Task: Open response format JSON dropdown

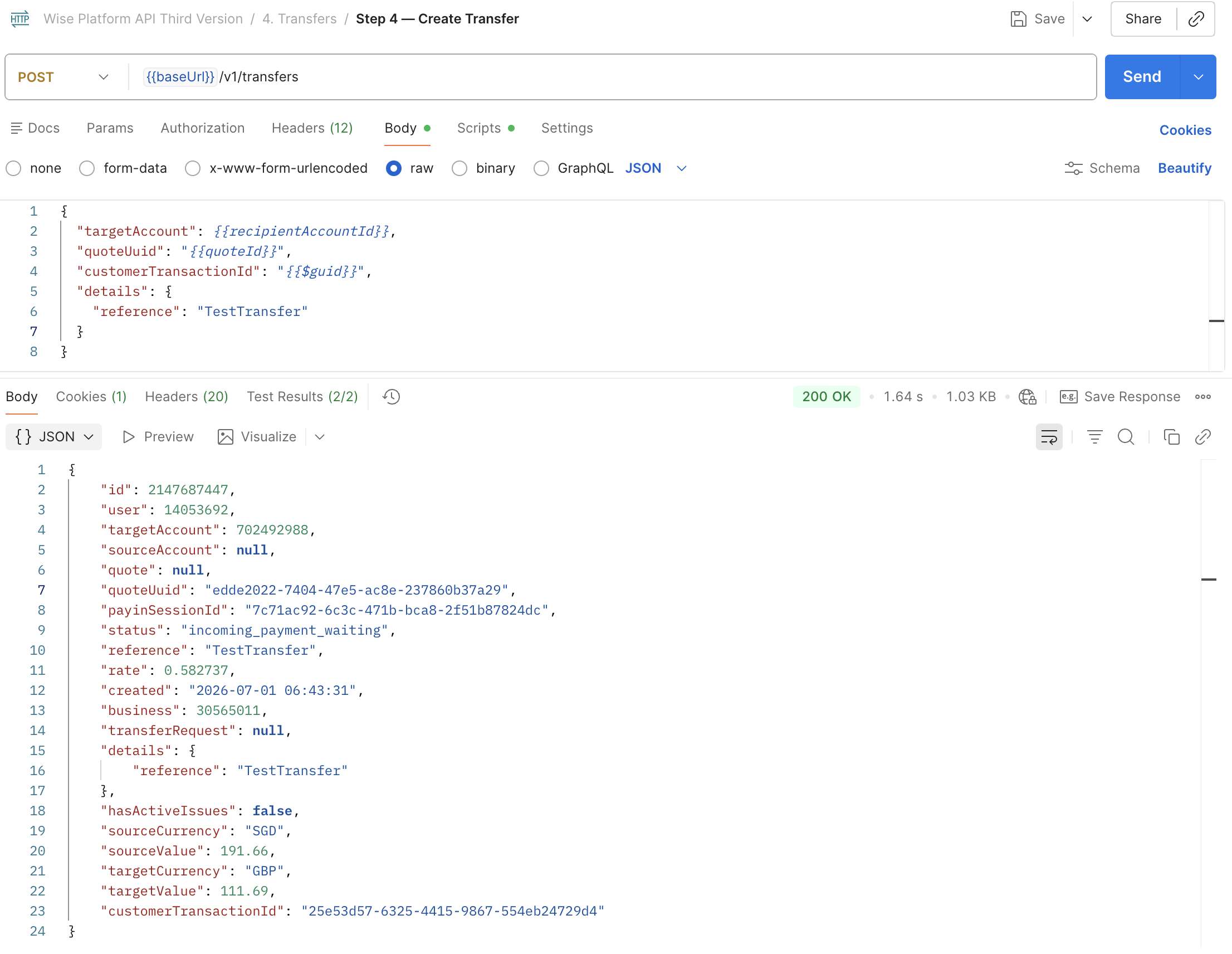Action: click(x=54, y=437)
